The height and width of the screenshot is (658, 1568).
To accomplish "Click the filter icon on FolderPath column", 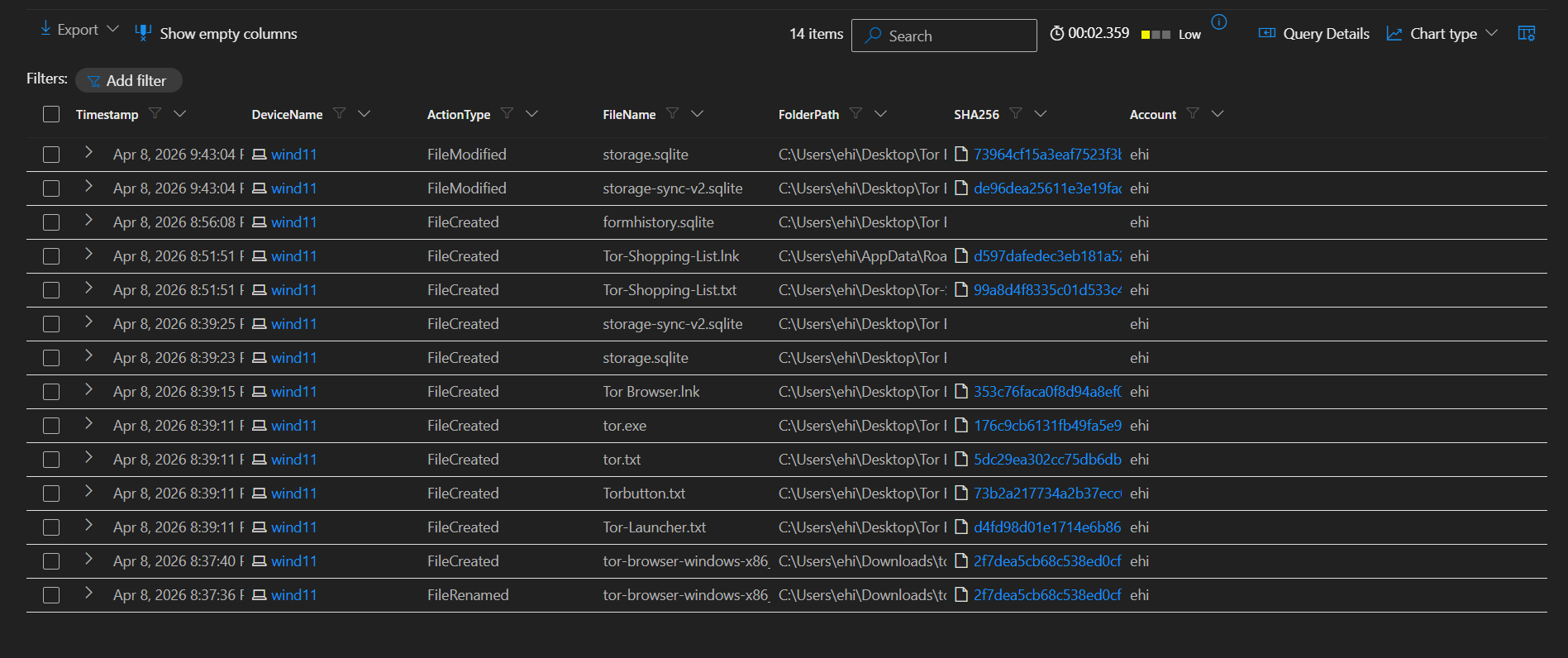I will (x=855, y=113).
